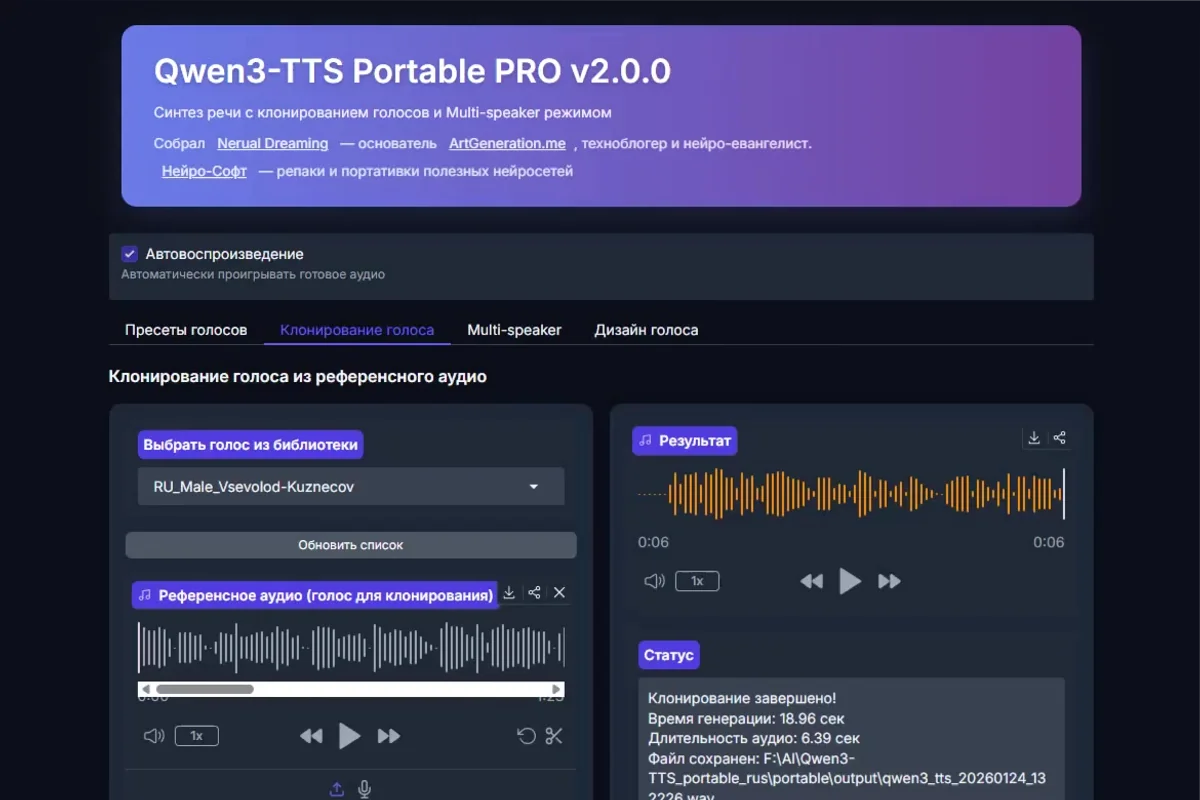Click the Статус label
Viewport: 1200px width, 800px height.
669,655
